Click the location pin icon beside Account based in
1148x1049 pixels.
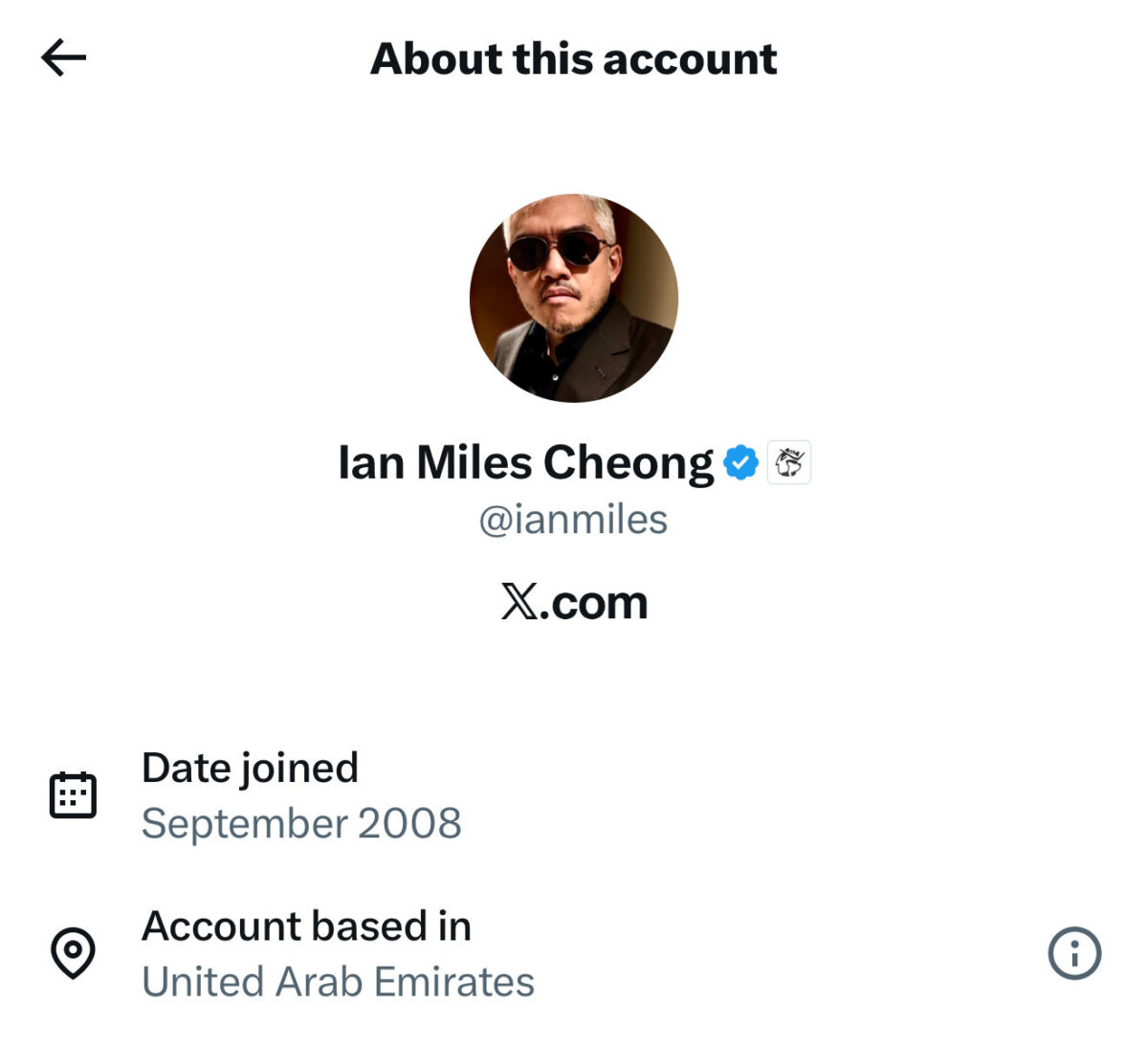pos(74,951)
